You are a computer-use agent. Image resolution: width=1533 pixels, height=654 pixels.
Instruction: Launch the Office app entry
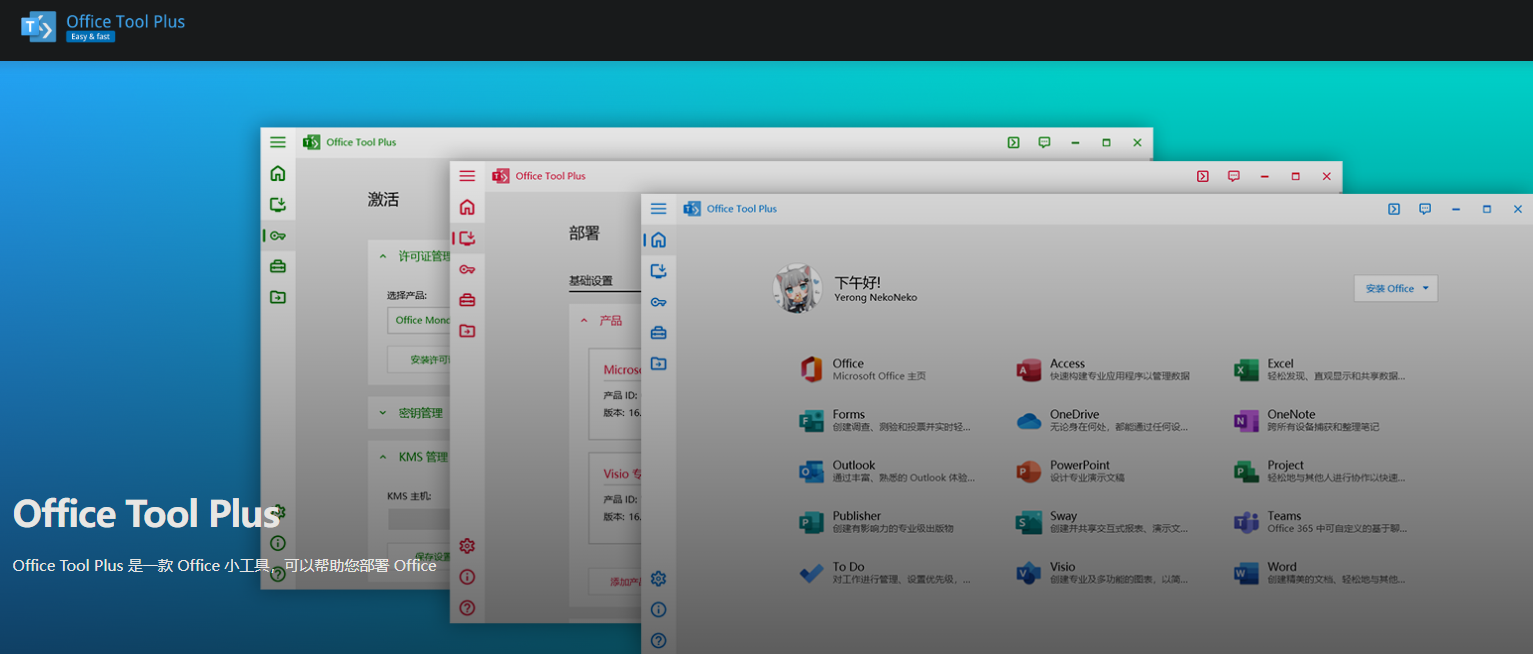863,369
